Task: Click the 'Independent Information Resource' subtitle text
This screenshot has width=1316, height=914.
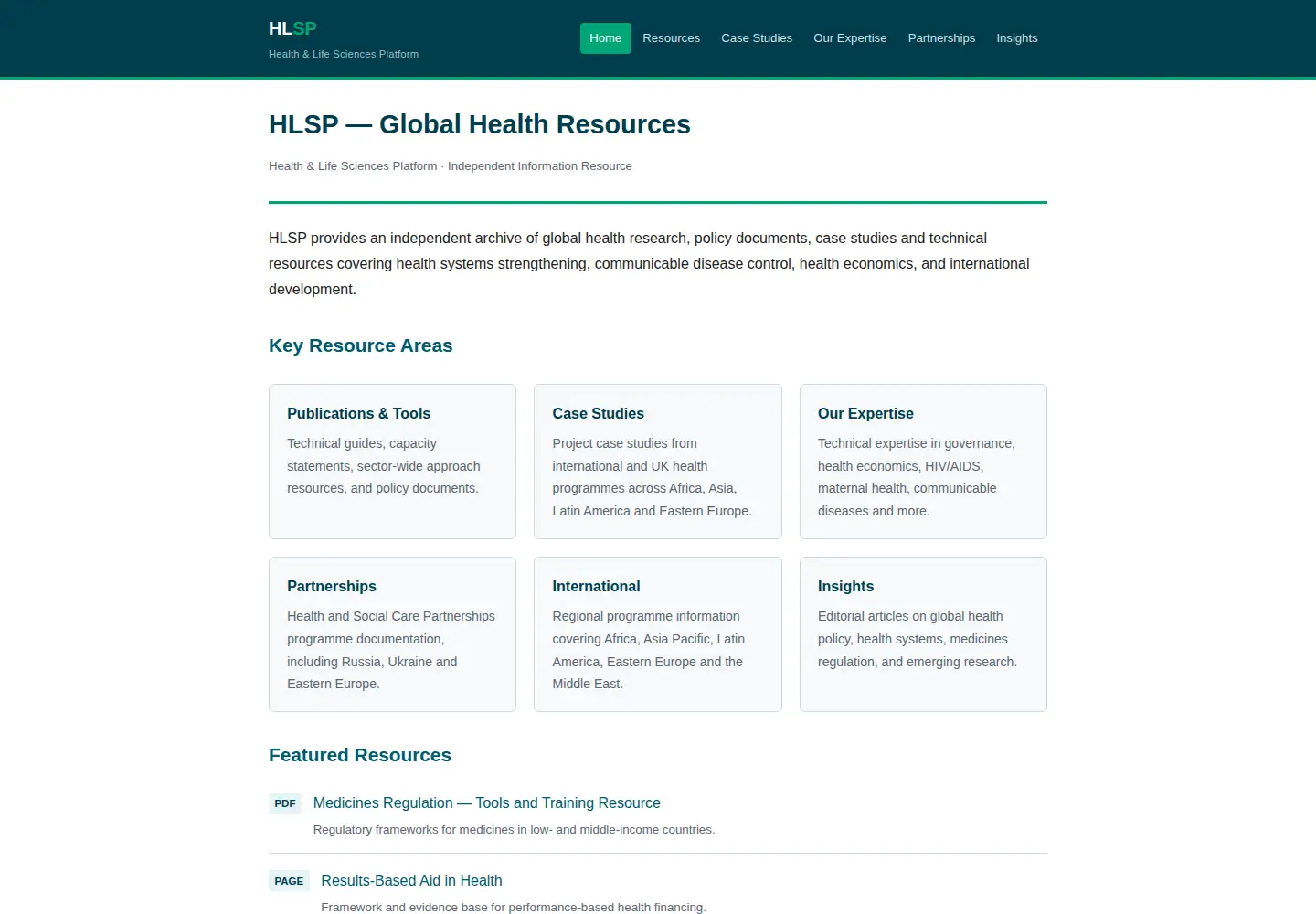Action: click(540, 166)
